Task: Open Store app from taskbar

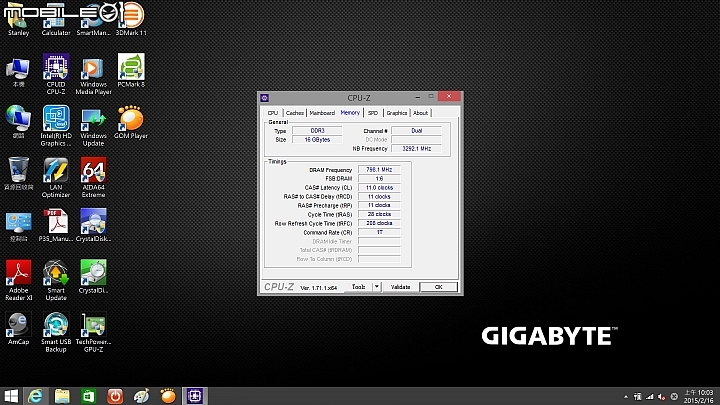Action: coord(89,396)
